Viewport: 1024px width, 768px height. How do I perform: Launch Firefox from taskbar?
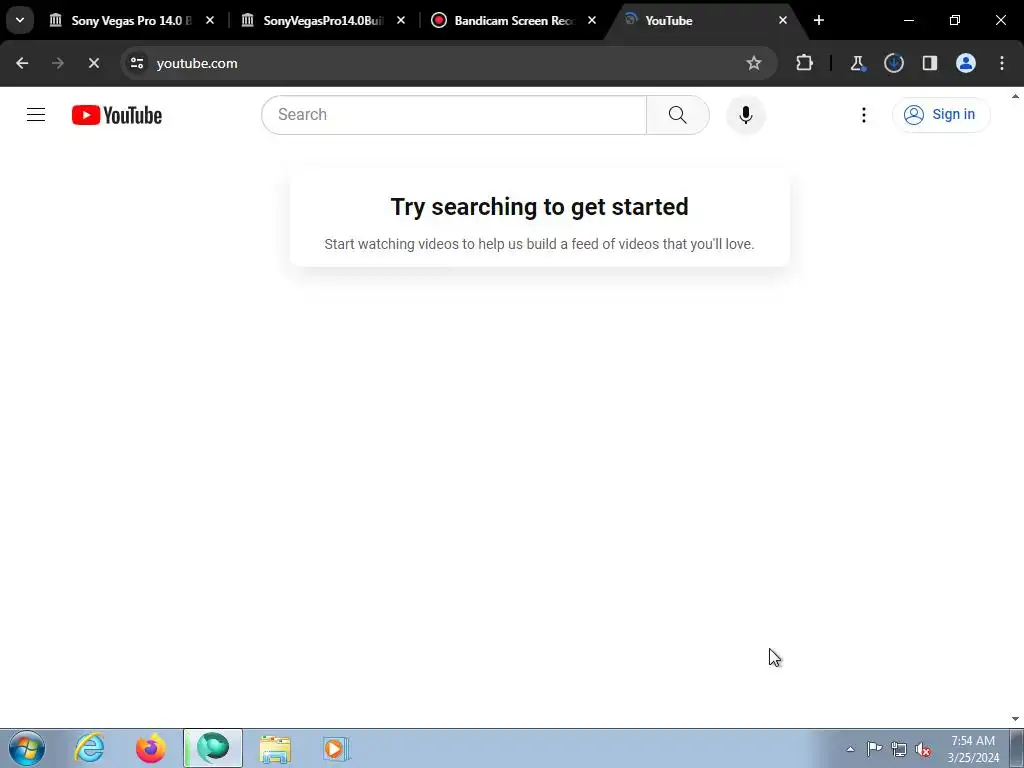[x=151, y=748]
